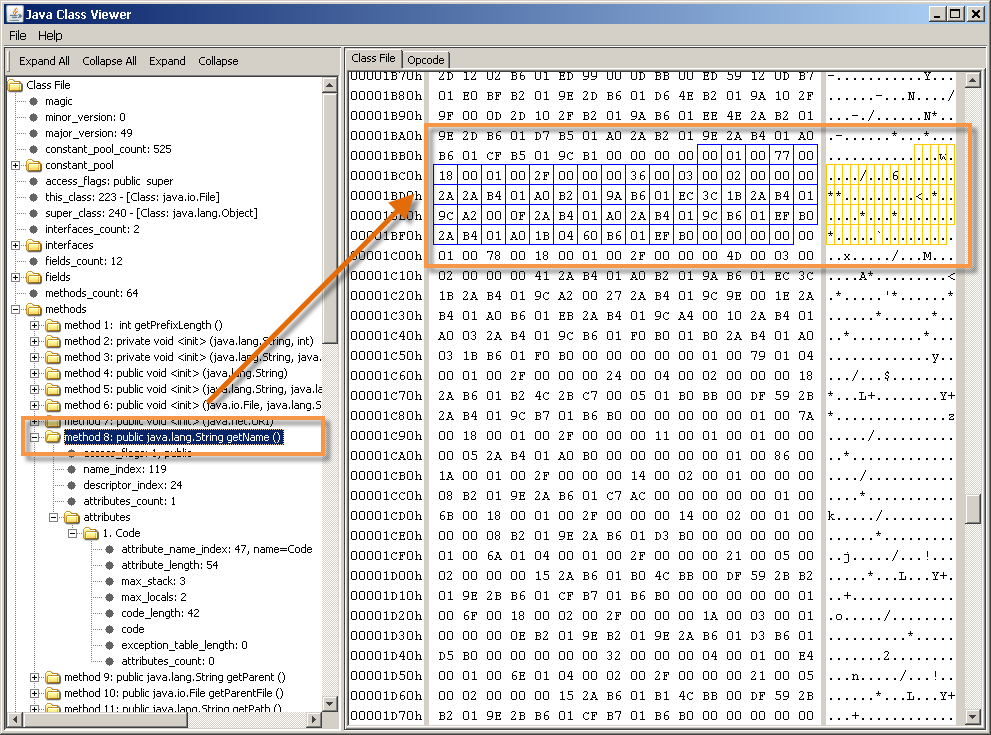This screenshot has height=735, width=991.
Task: Select max_stack: 3 entry
Action: point(154,581)
